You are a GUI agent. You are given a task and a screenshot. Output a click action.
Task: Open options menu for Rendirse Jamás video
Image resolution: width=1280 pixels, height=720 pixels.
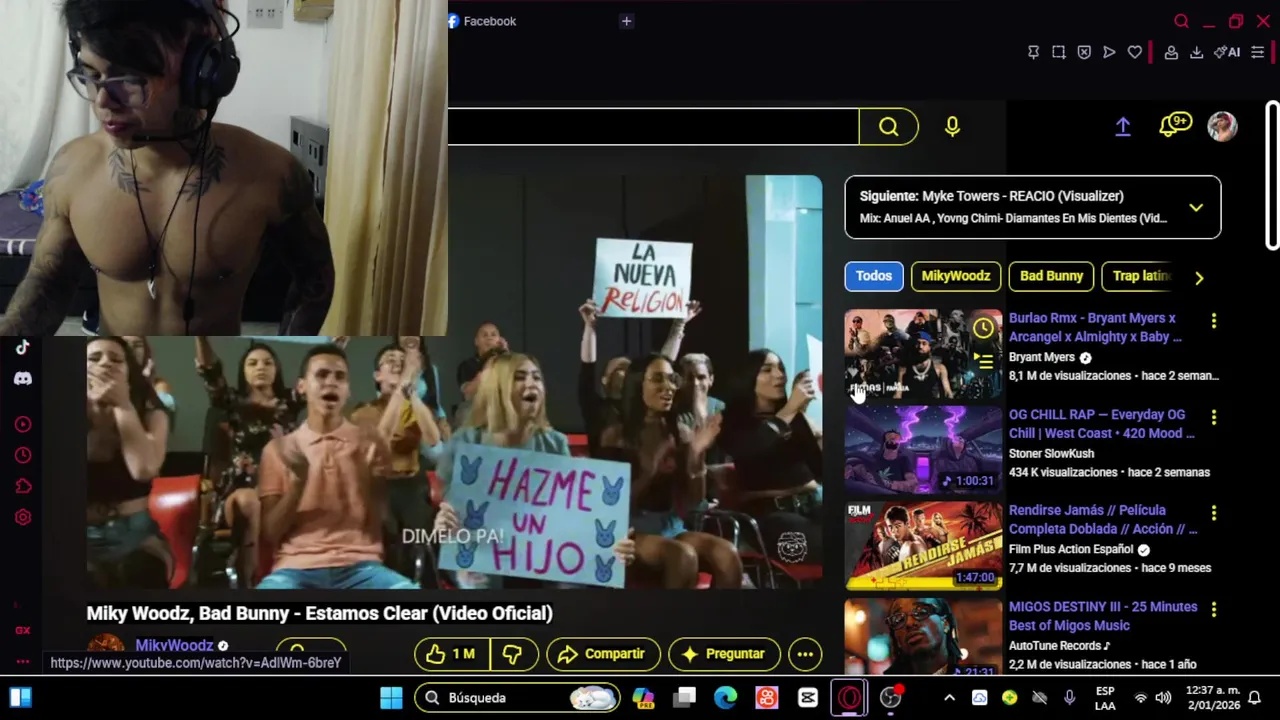(x=1214, y=513)
